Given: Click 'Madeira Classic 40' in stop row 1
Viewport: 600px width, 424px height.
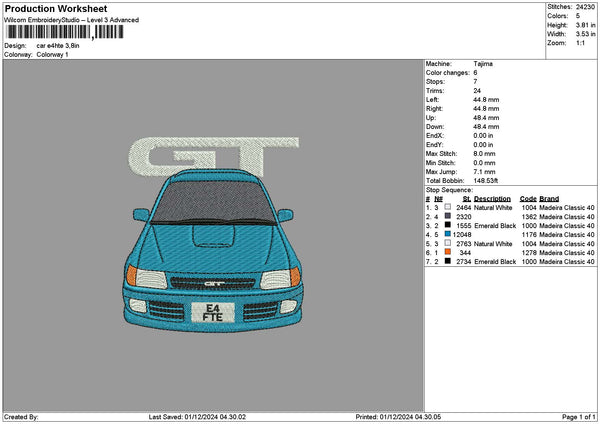Looking at the screenshot, I should [567, 208].
